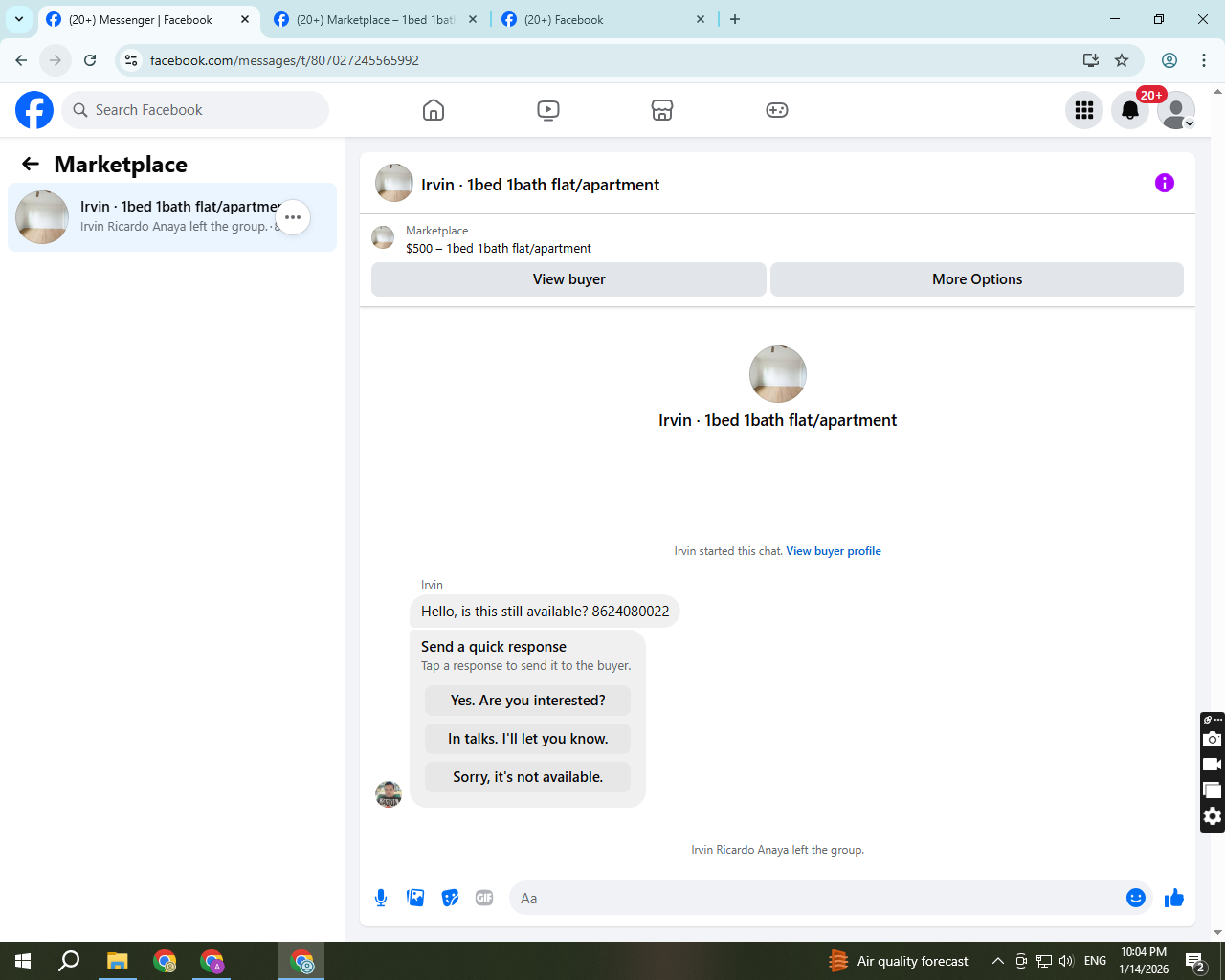1225x980 pixels.
Task: Bookmark this page with star
Action: (x=1122, y=60)
